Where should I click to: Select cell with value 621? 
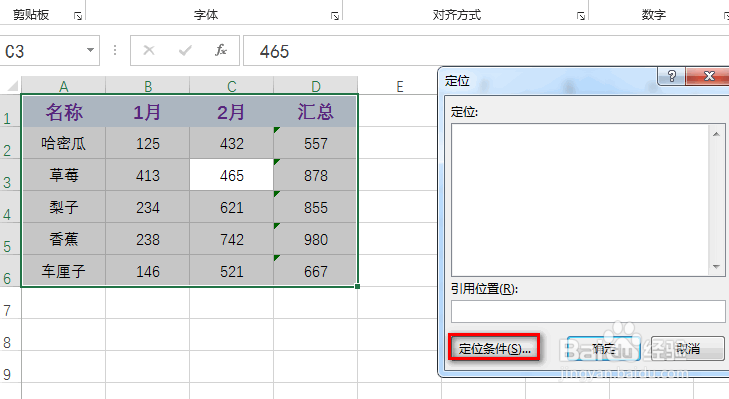[x=232, y=207]
